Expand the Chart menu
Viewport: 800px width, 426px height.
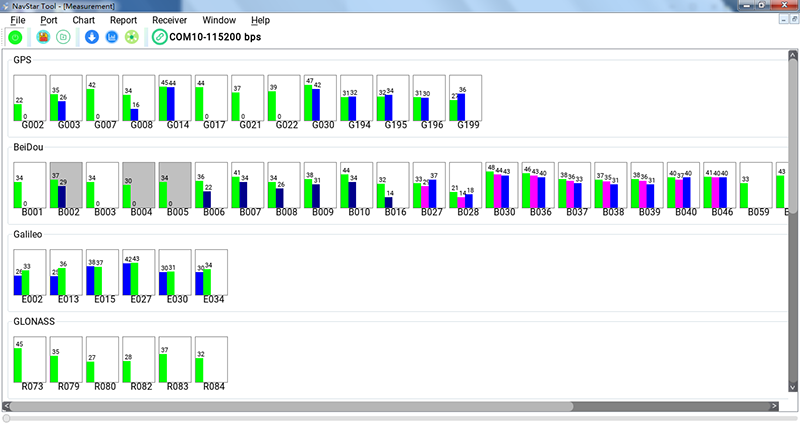83,20
